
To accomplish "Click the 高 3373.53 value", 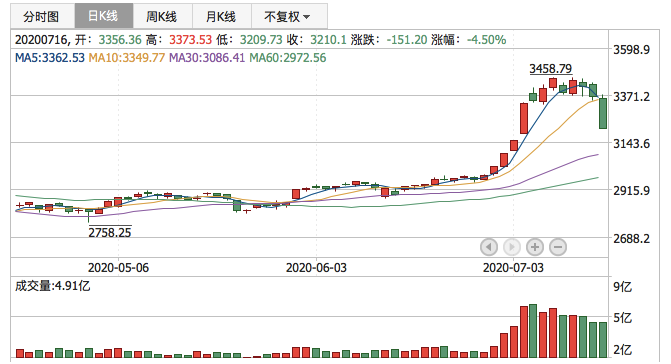I will click(x=190, y=40).
